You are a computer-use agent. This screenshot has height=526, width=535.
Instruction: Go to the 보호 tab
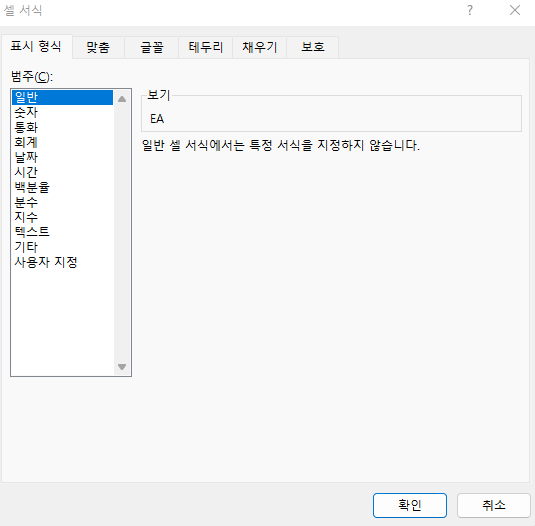pos(313,47)
